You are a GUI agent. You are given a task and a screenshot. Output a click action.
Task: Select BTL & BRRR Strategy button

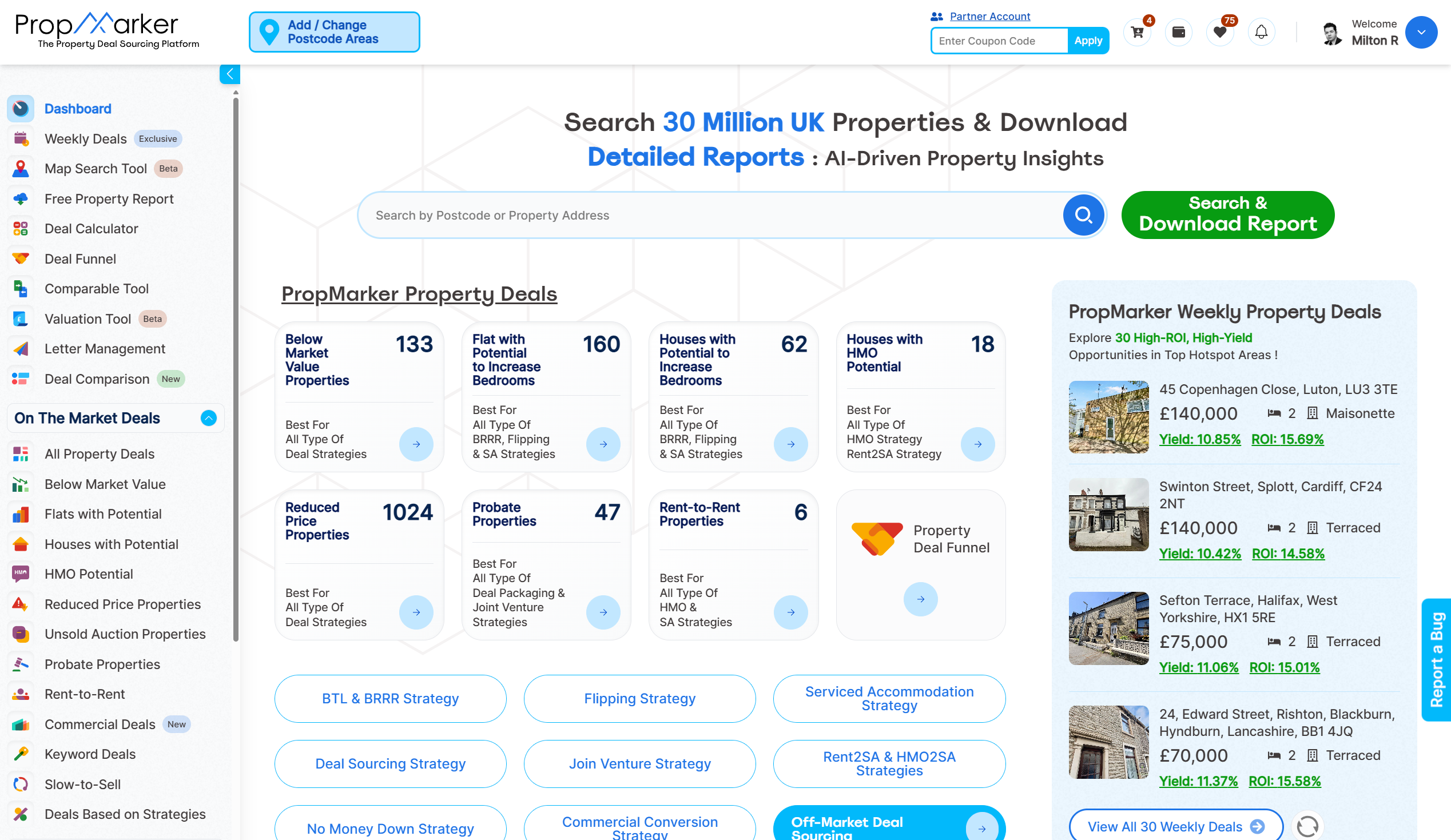tap(391, 698)
